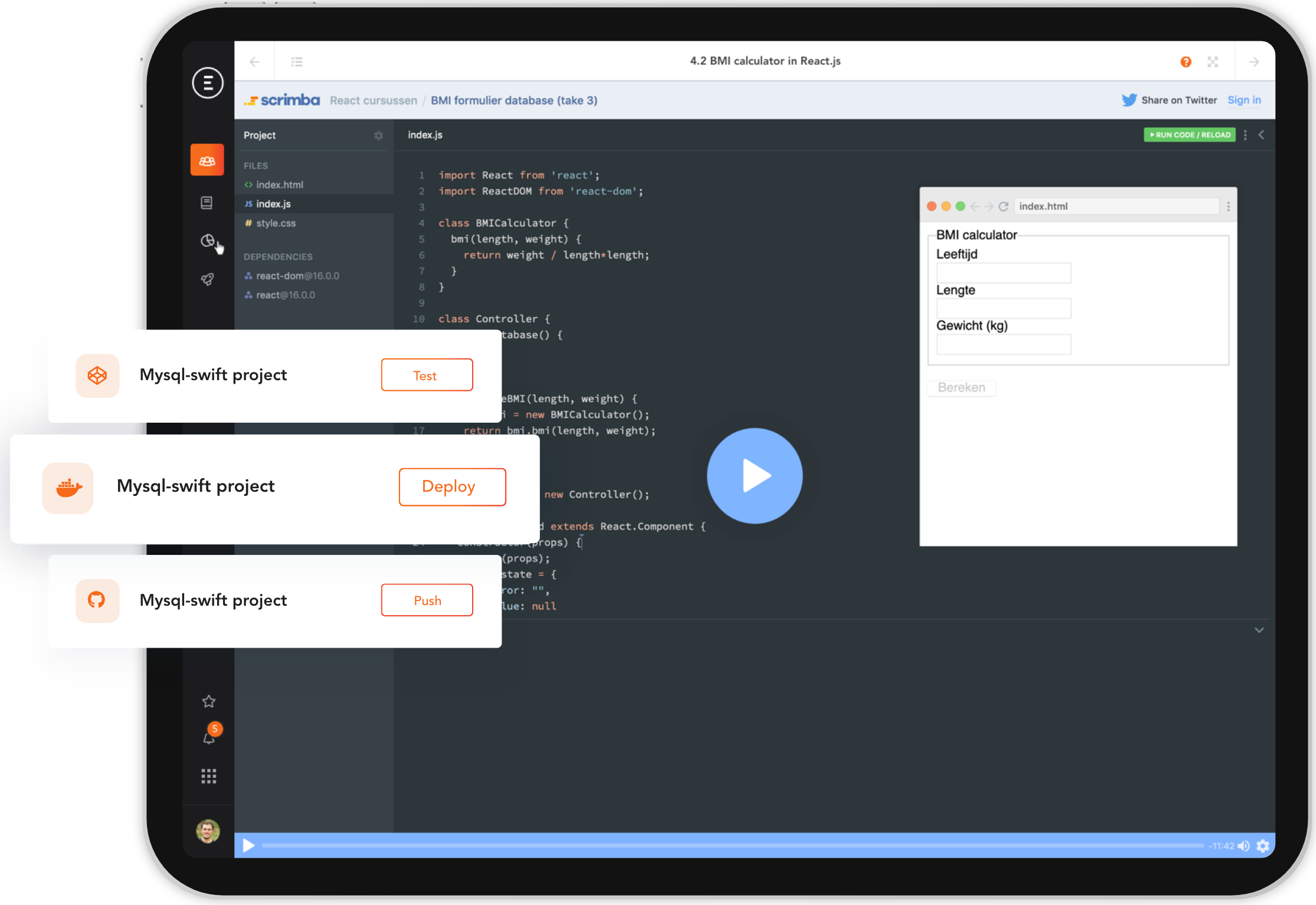Toggle fullscreen expand icon in header
Viewport: 1316px width, 905px height.
[x=1213, y=61]
